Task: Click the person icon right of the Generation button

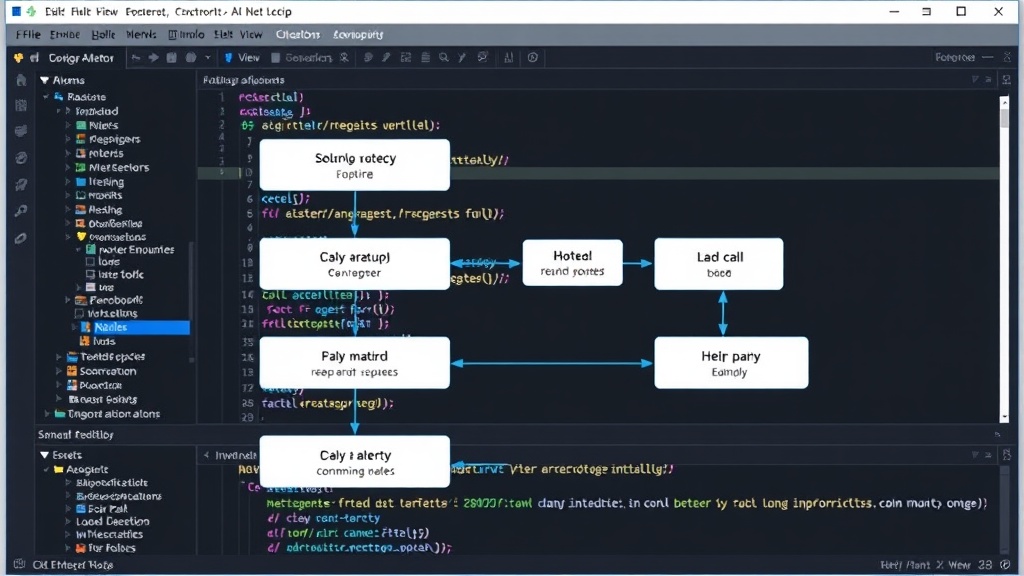Action: click(x=344, y=57)
